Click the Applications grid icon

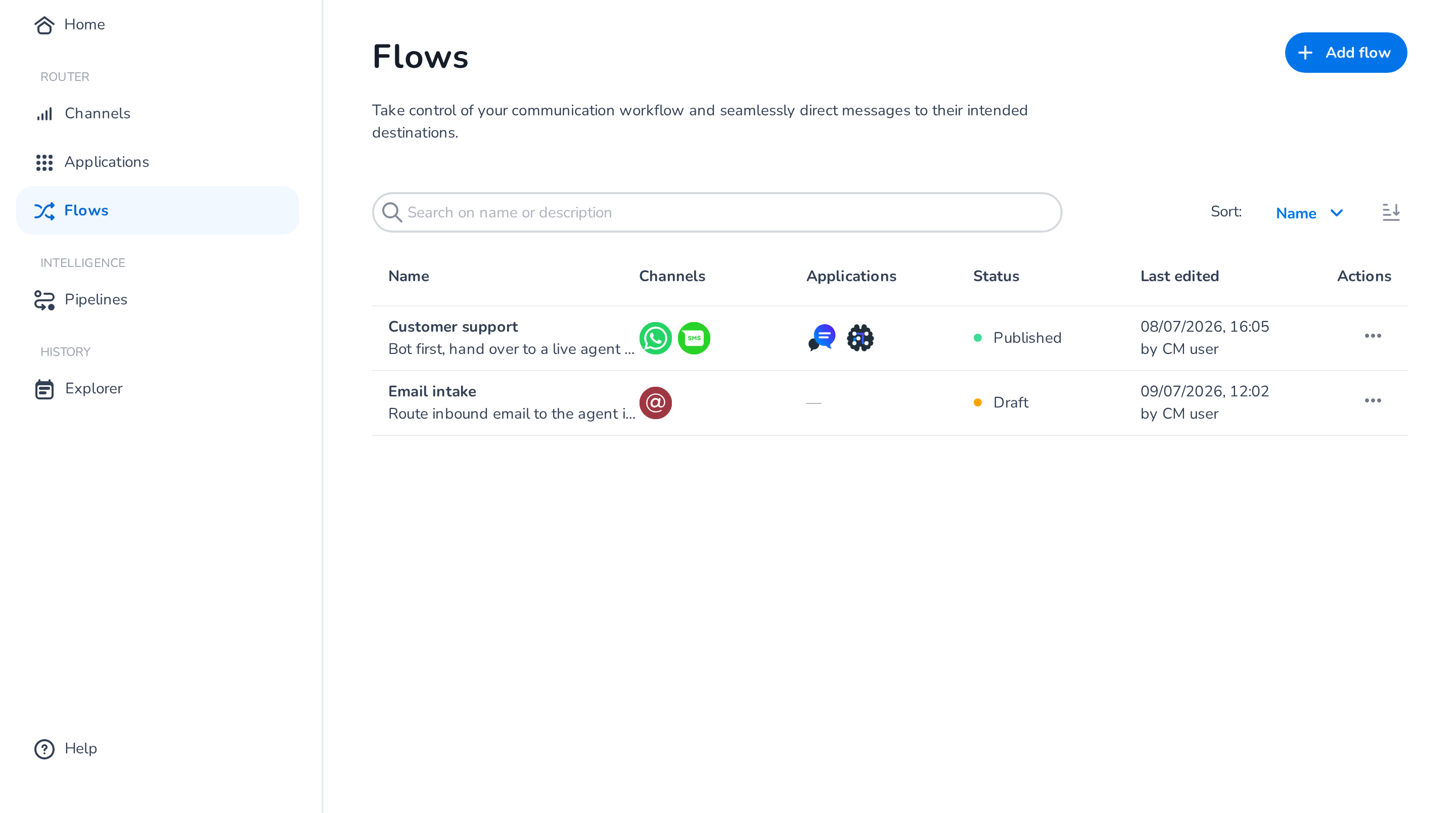[44, 162]
